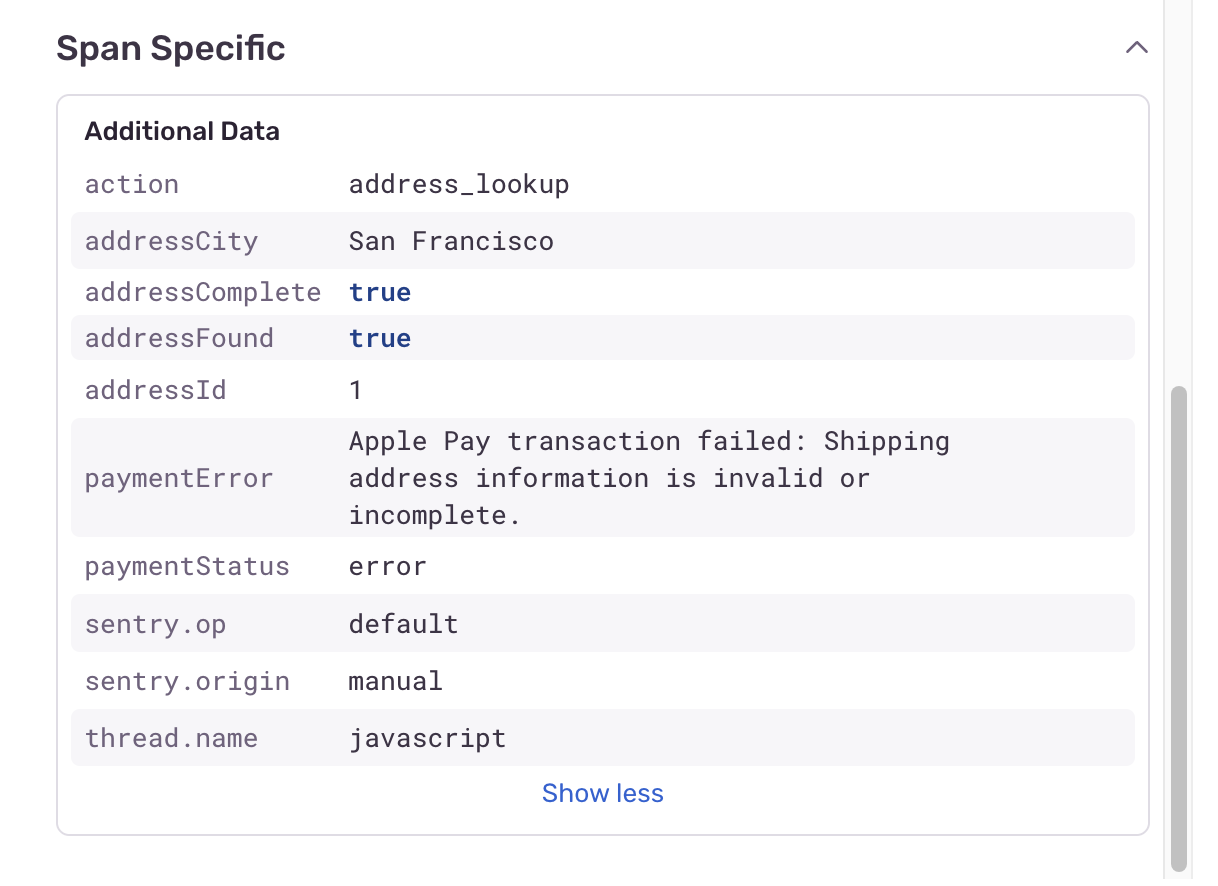
Task: Collapse the Span Specific section chevron
Action: [x=1136, y=48]
